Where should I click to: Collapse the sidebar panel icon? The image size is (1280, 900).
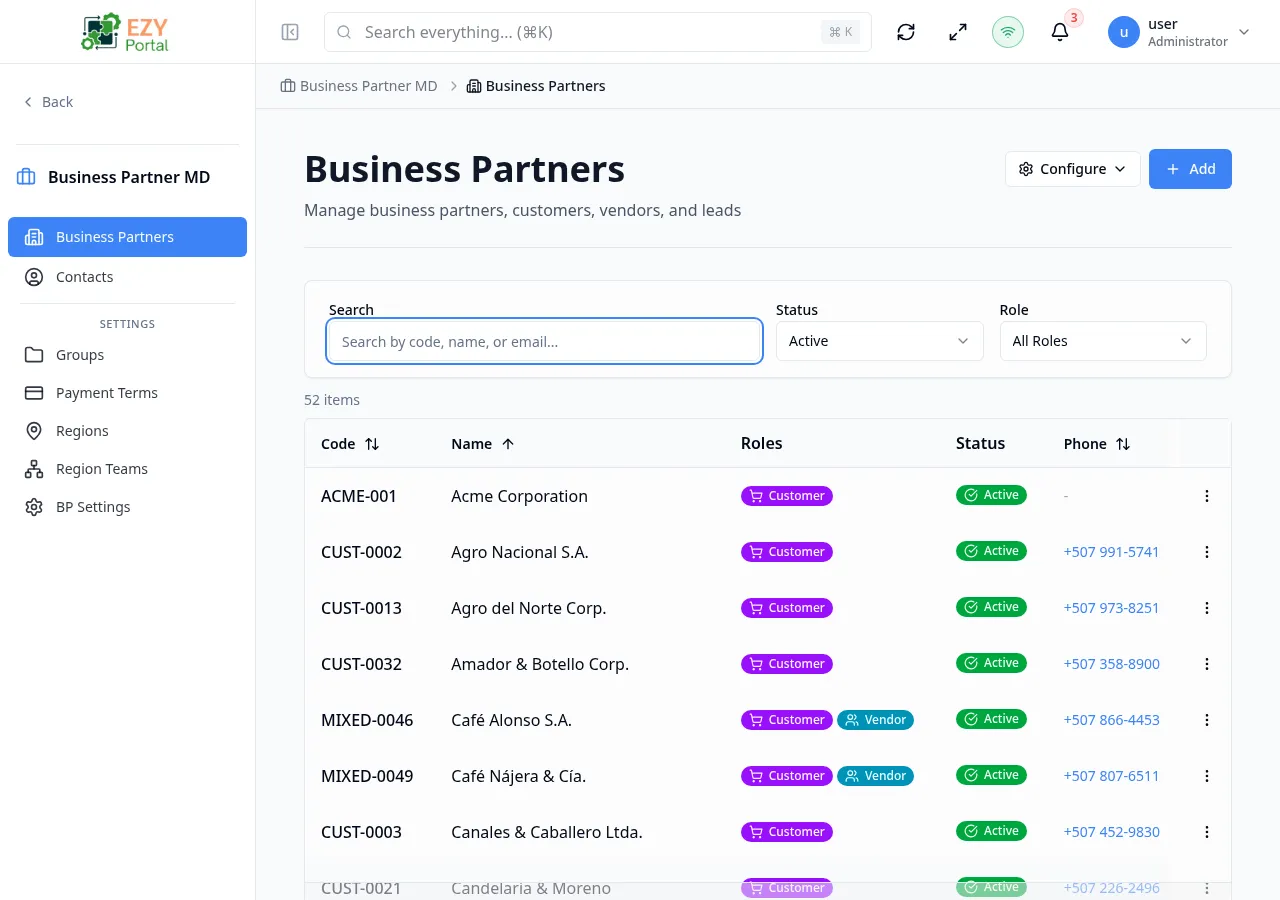(x=290, y=32)
